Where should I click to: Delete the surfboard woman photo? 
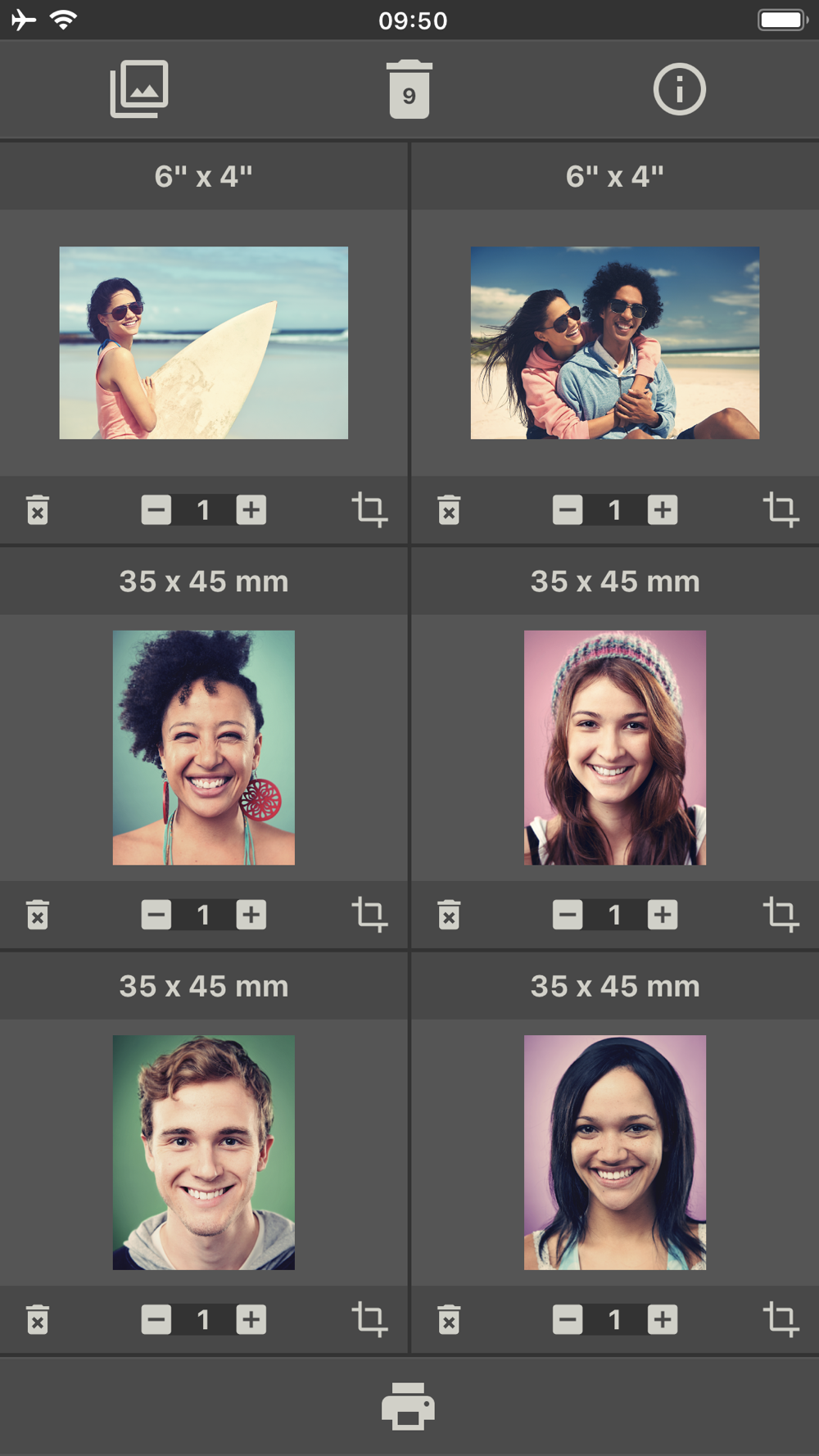(x=38, y=509)
